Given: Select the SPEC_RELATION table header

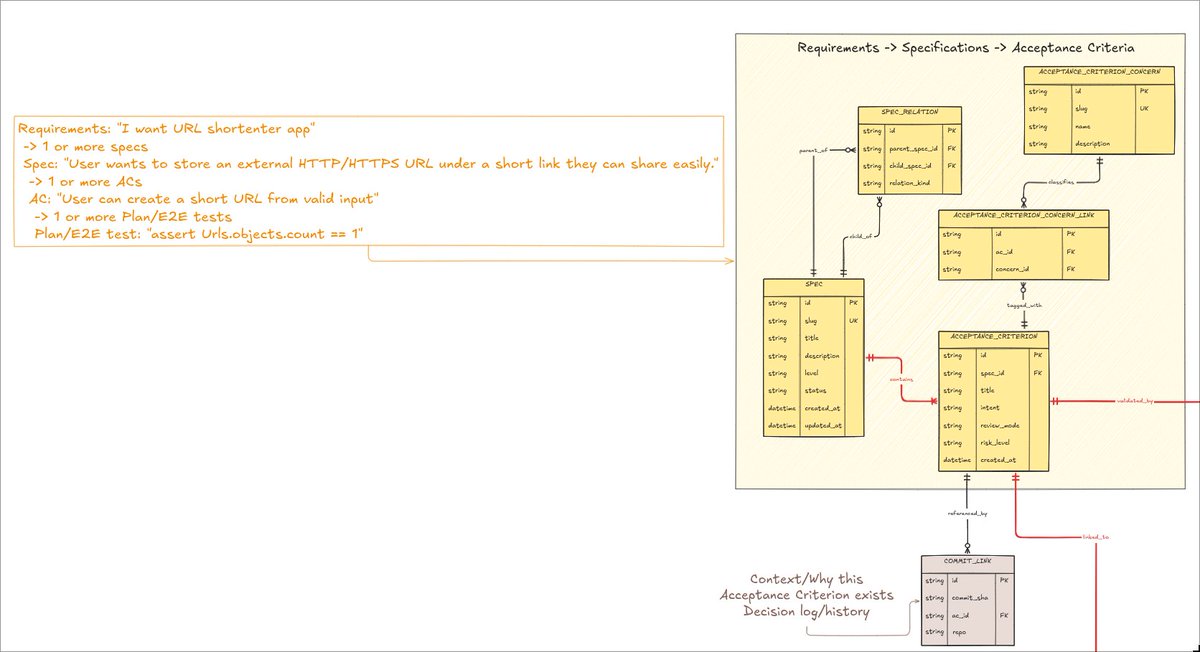Looking at the screenshot, I should tap(911, 113).
